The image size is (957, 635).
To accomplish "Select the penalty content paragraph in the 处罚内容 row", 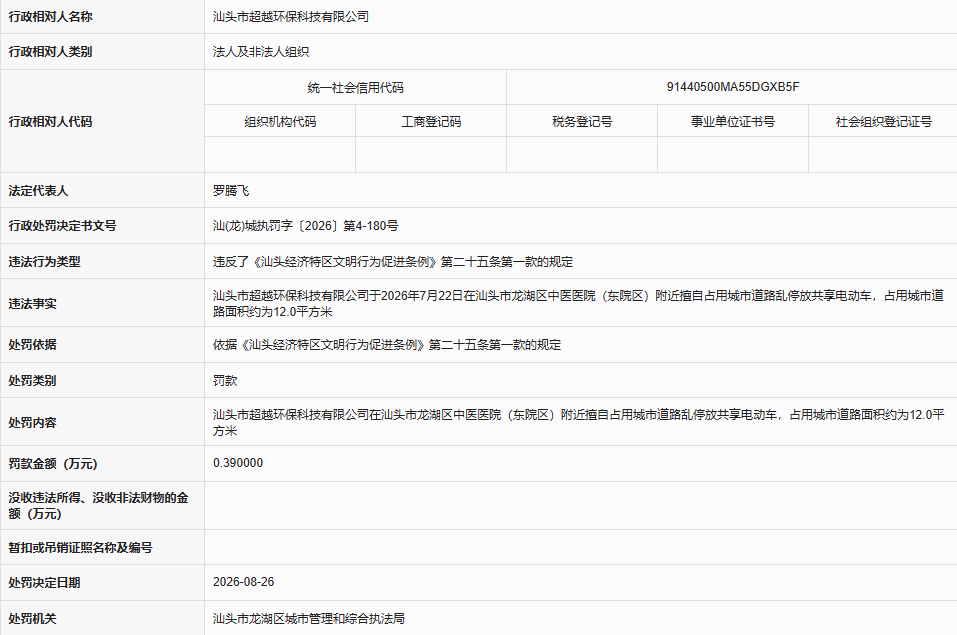I will [578, 423].
